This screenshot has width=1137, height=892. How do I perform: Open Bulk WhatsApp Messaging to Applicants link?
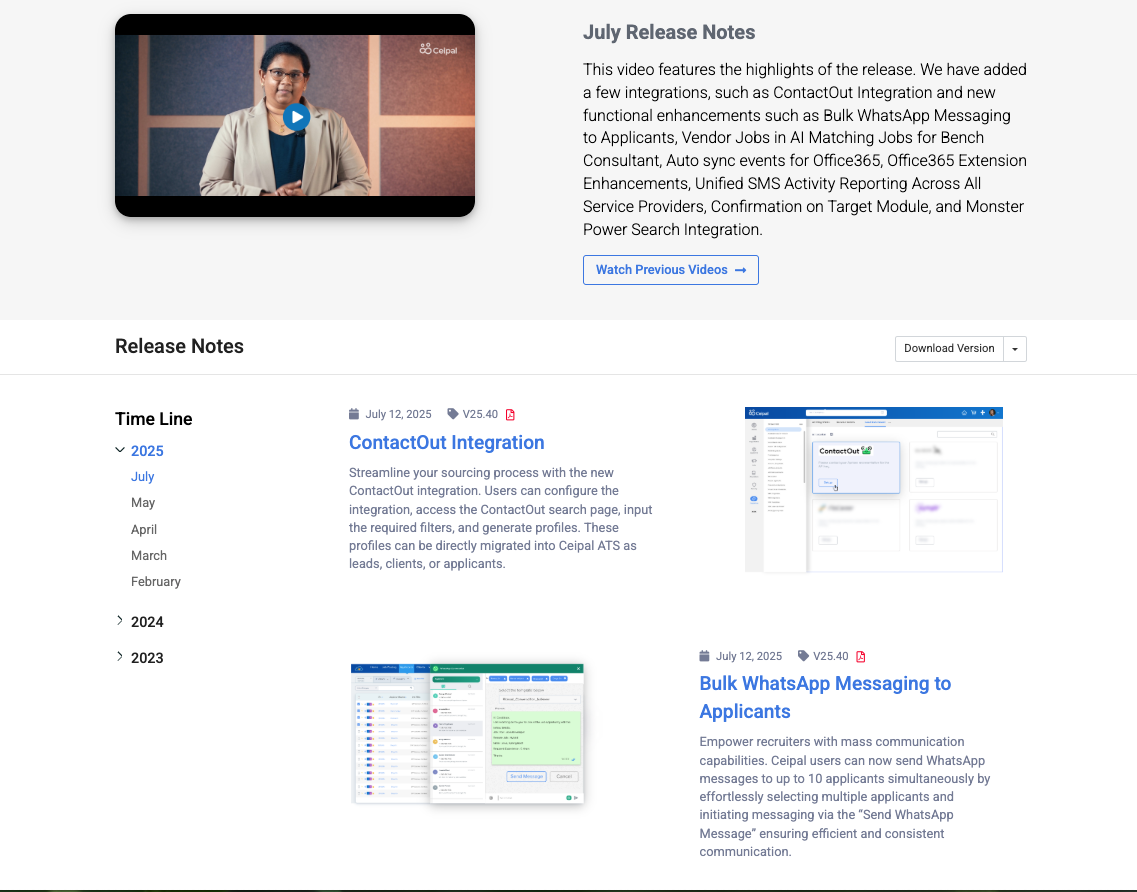point(825,697)
